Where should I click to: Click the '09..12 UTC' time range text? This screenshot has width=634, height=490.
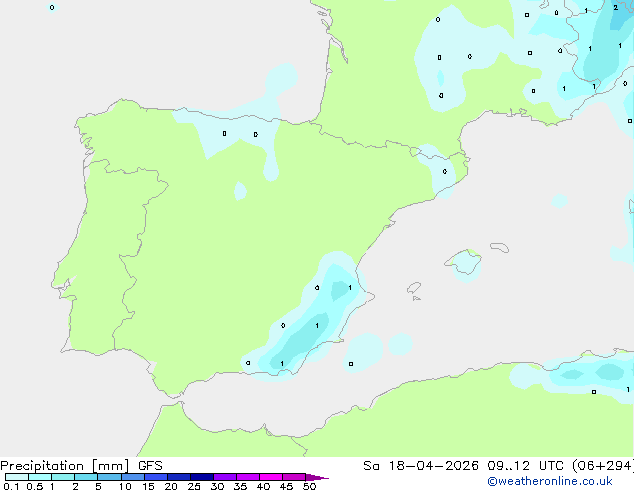point(527,466)
